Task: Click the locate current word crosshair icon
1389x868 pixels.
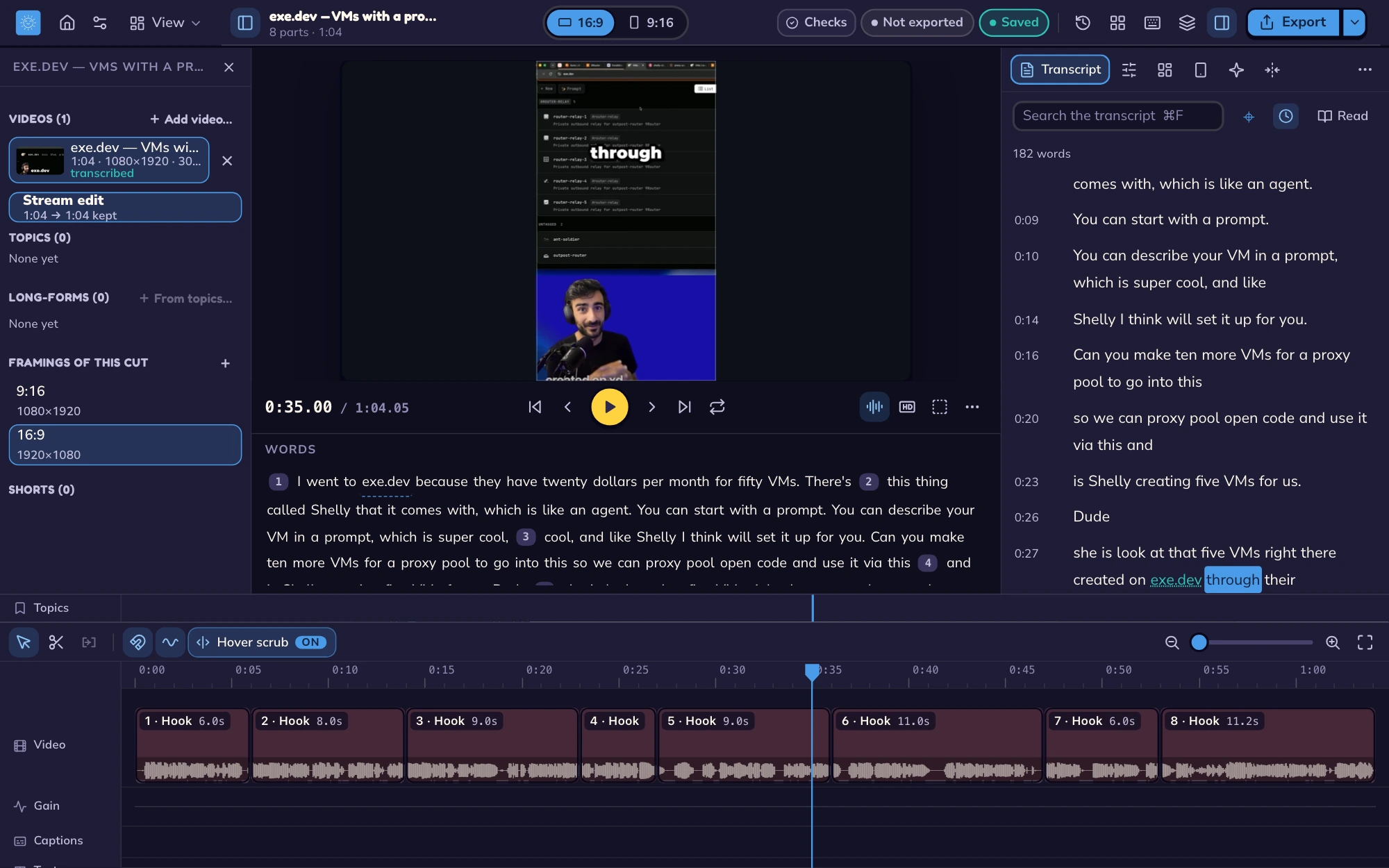Action: (x=1249, y=117)
